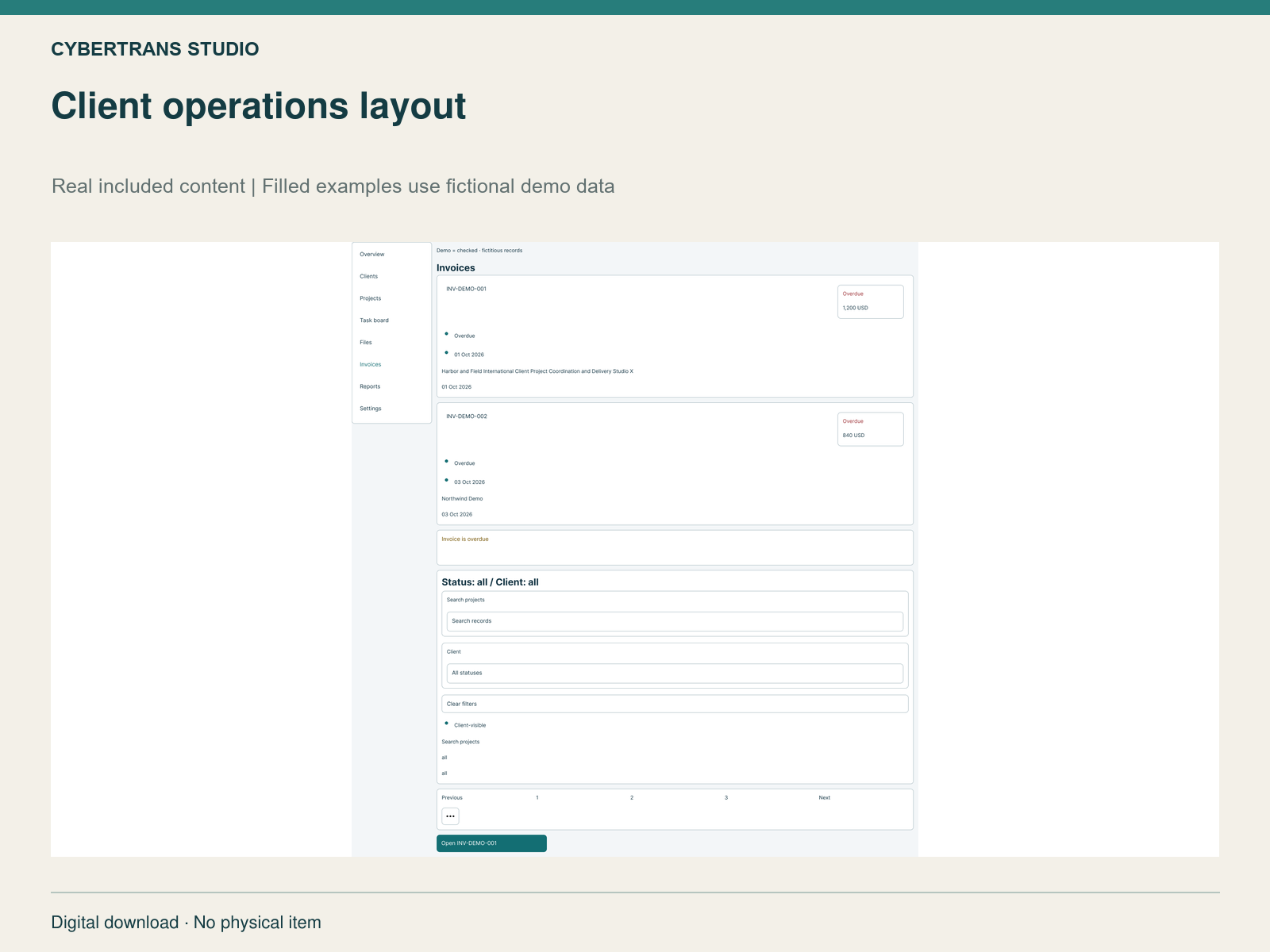
Task: Go to the Next page
Action: (x=825, y=798)
